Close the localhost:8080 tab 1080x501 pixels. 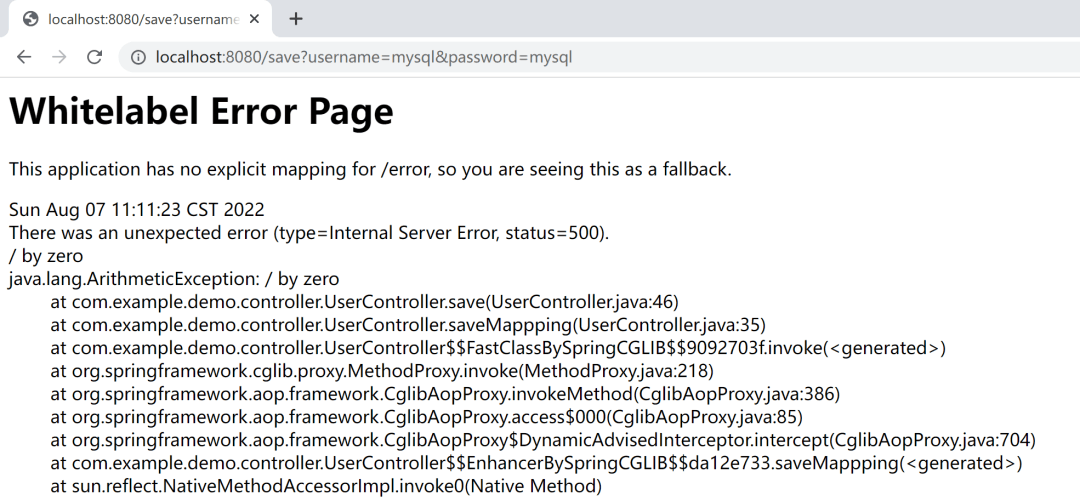(x=258, y=19)
